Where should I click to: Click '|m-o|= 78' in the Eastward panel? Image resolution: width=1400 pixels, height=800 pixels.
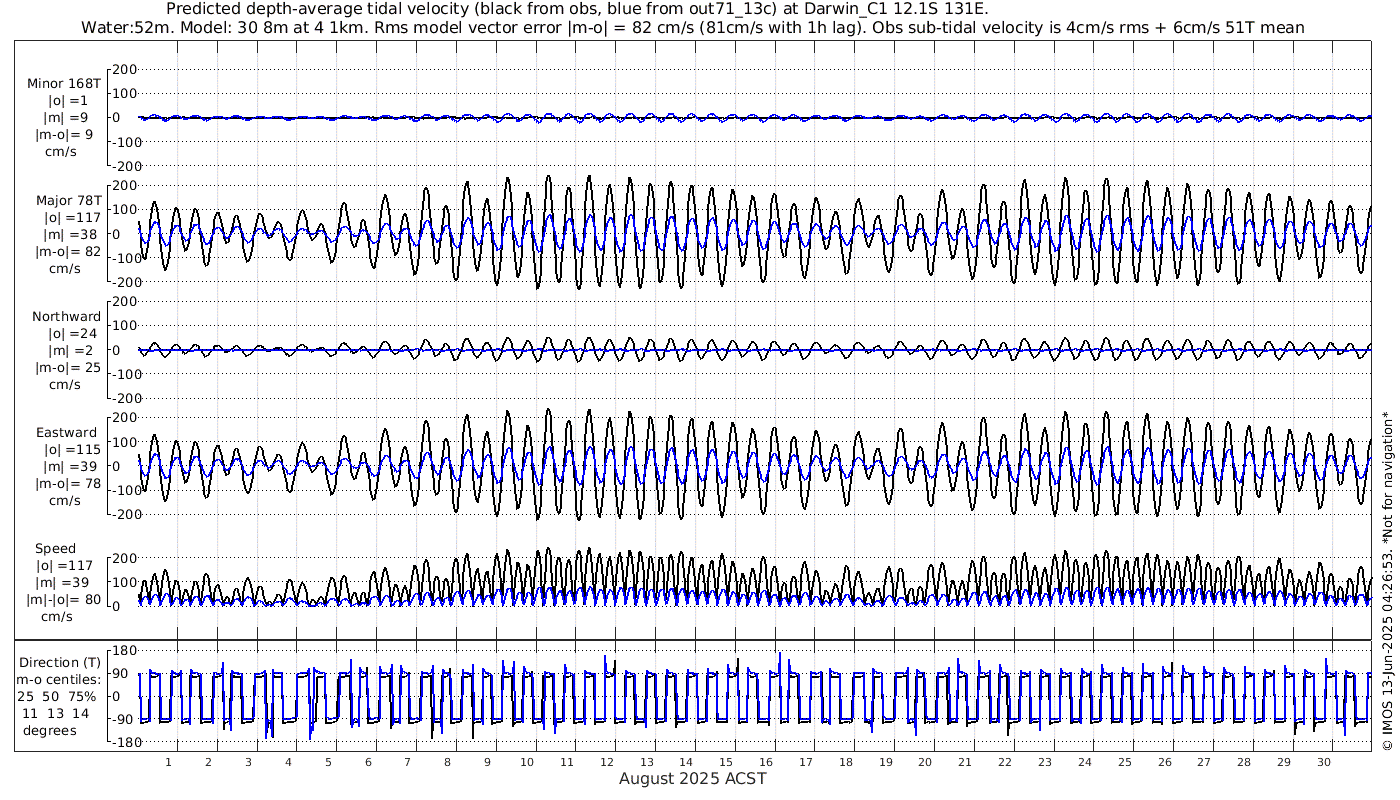67,484
